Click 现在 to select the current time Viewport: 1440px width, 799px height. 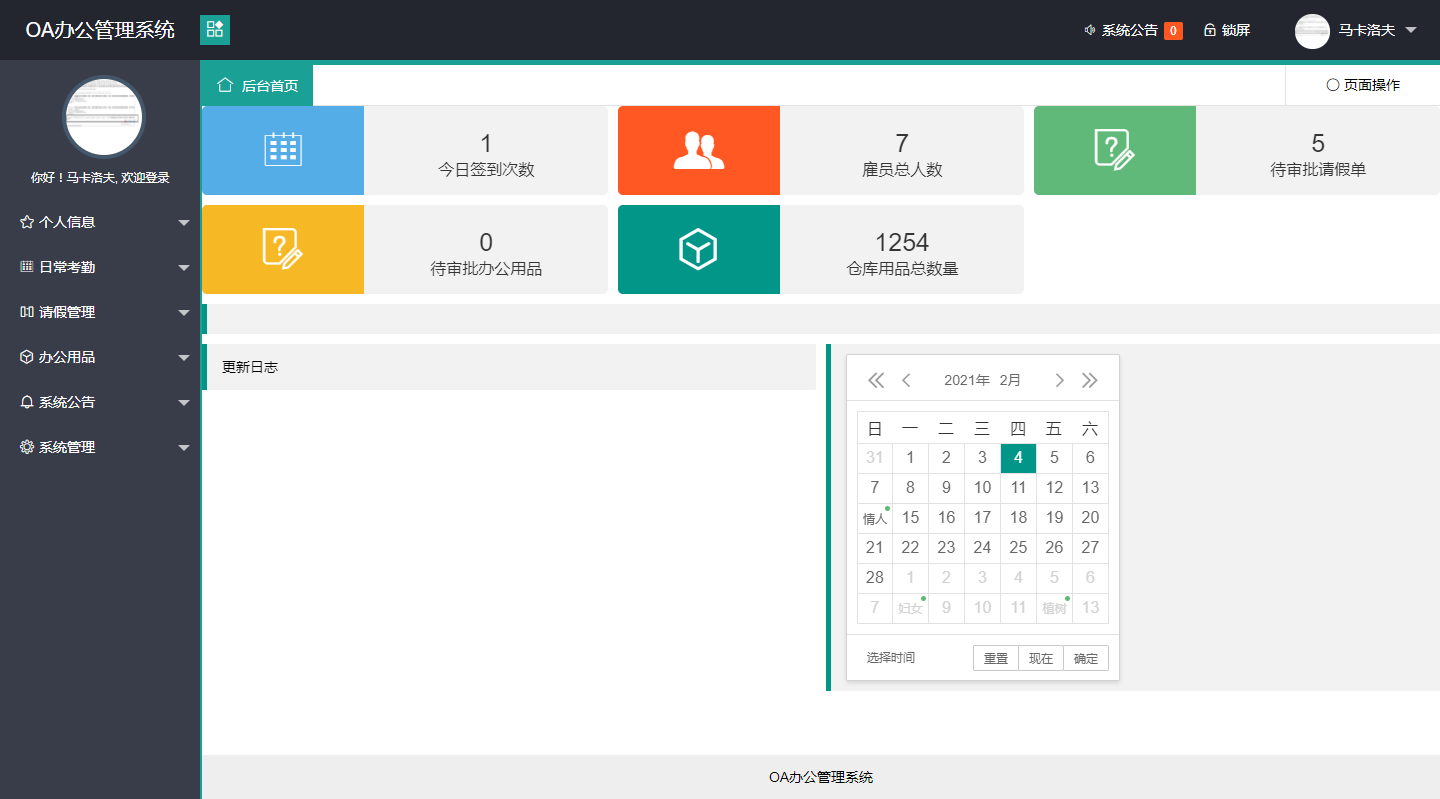pyautogui.click(x=1040, y=657)
